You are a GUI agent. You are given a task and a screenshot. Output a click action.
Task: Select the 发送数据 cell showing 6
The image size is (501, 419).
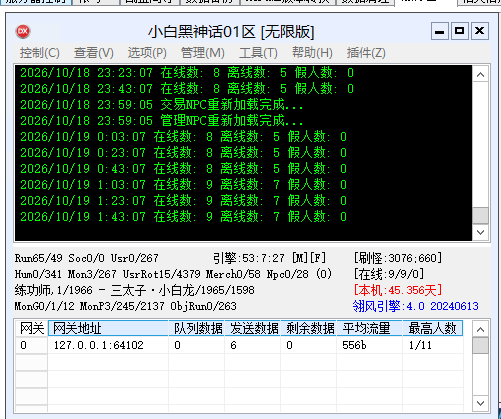pos(253,345)
